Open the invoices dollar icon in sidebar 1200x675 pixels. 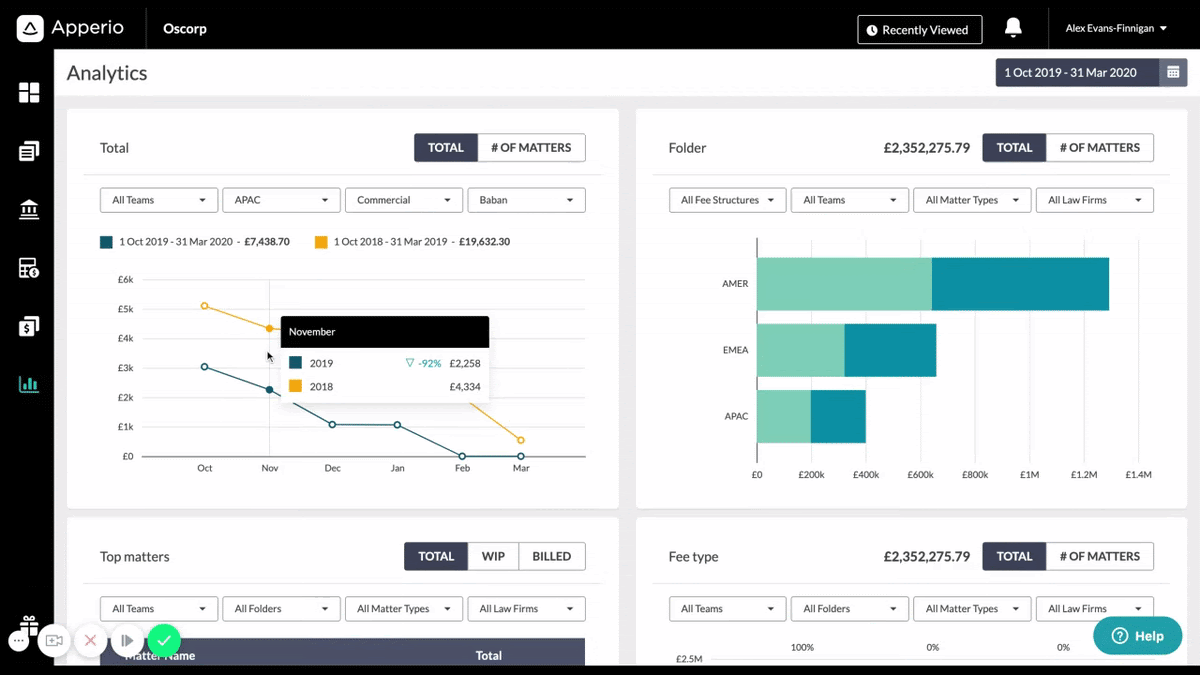[29, 326]
